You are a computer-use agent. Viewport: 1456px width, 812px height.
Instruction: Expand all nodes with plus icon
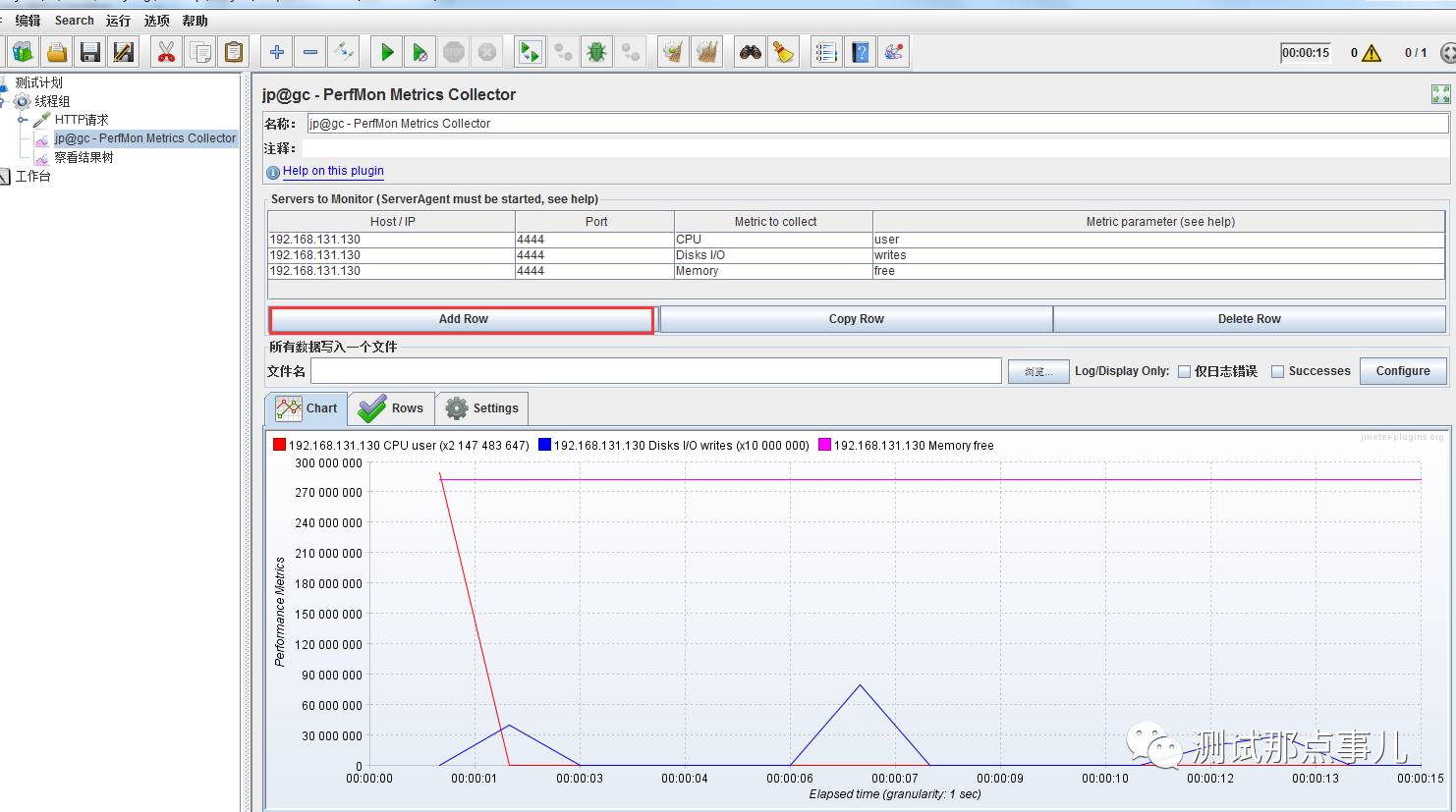coord(277,52)
